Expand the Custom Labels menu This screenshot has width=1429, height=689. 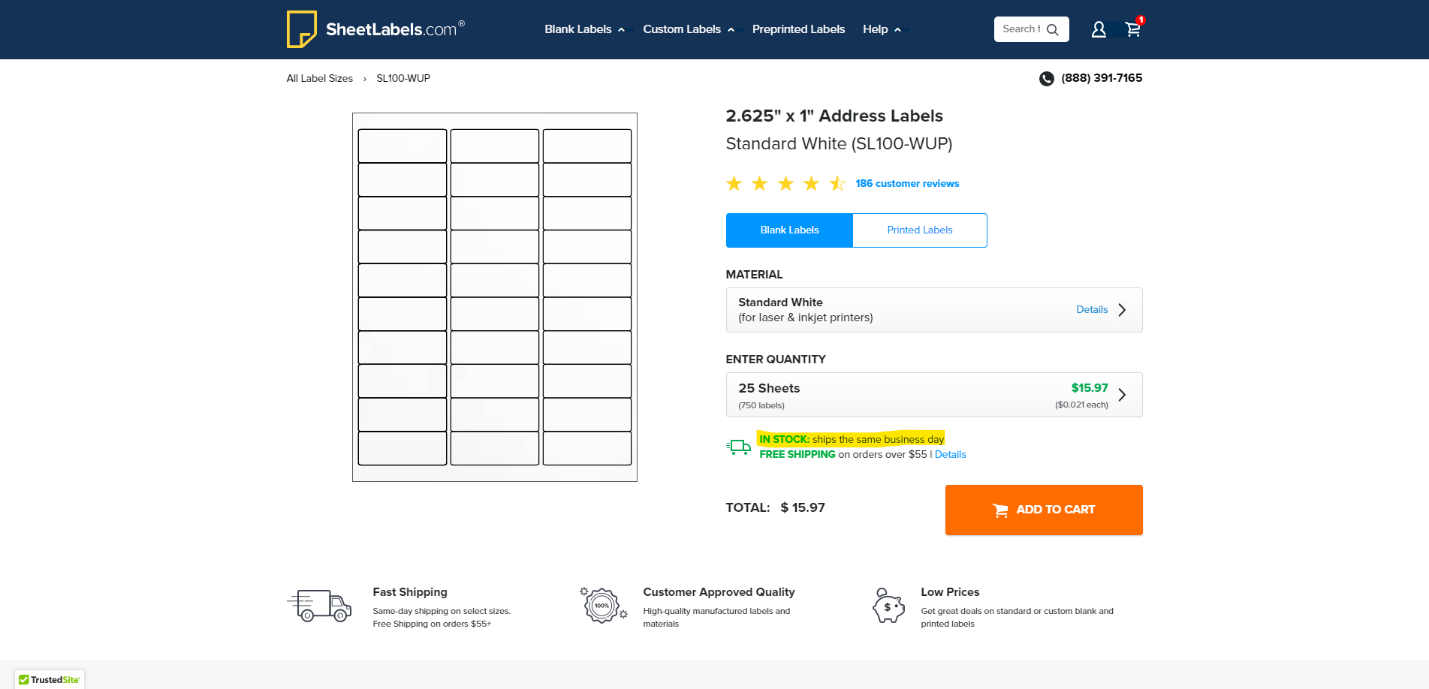(689, 29)
